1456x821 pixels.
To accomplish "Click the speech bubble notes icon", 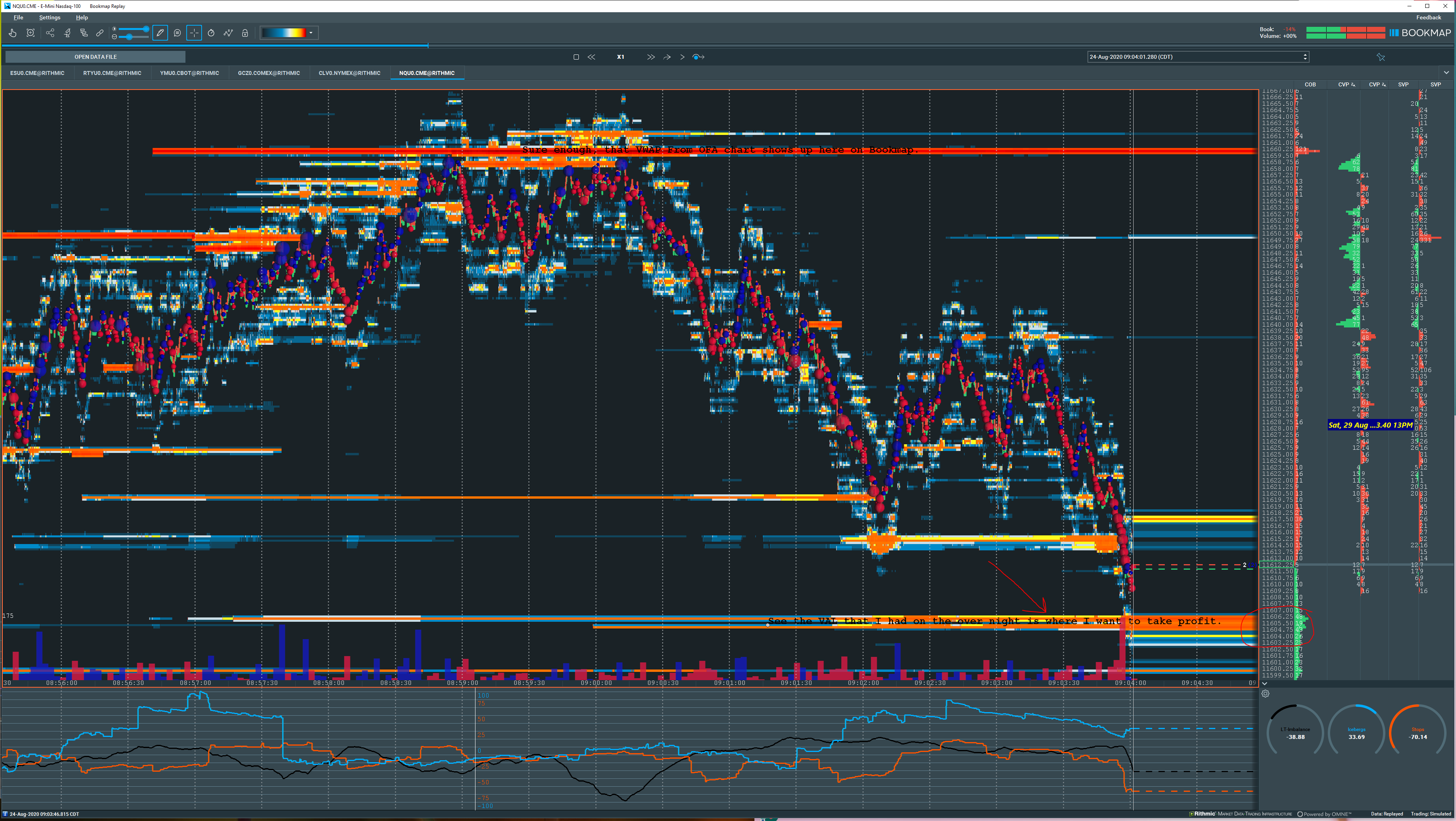I will click(178, 33).
